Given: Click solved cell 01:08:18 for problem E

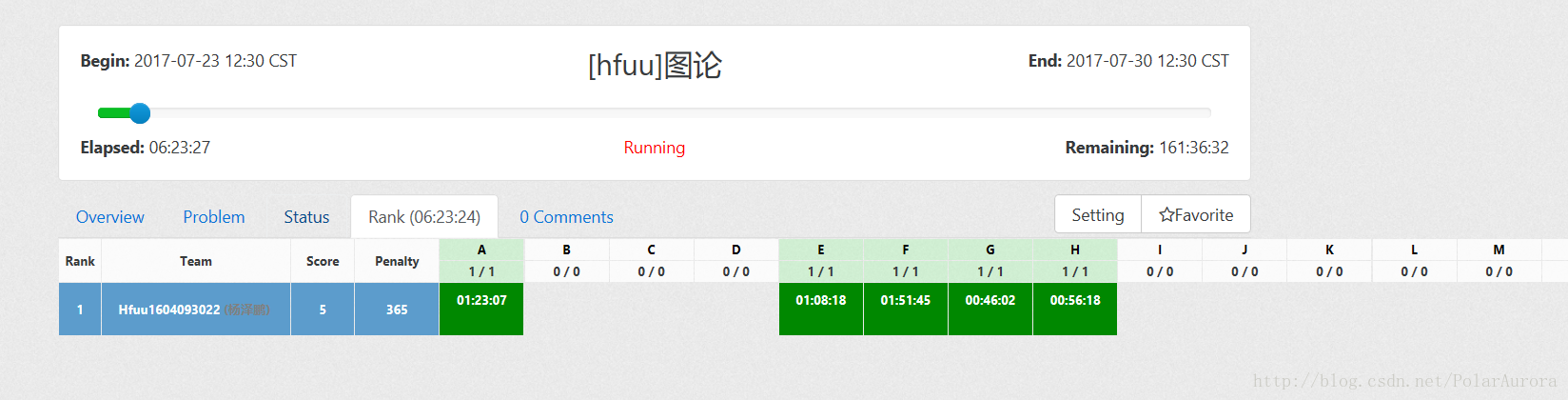Looking at the screenshot, I should pyautogui.click(x=821, y=309).
